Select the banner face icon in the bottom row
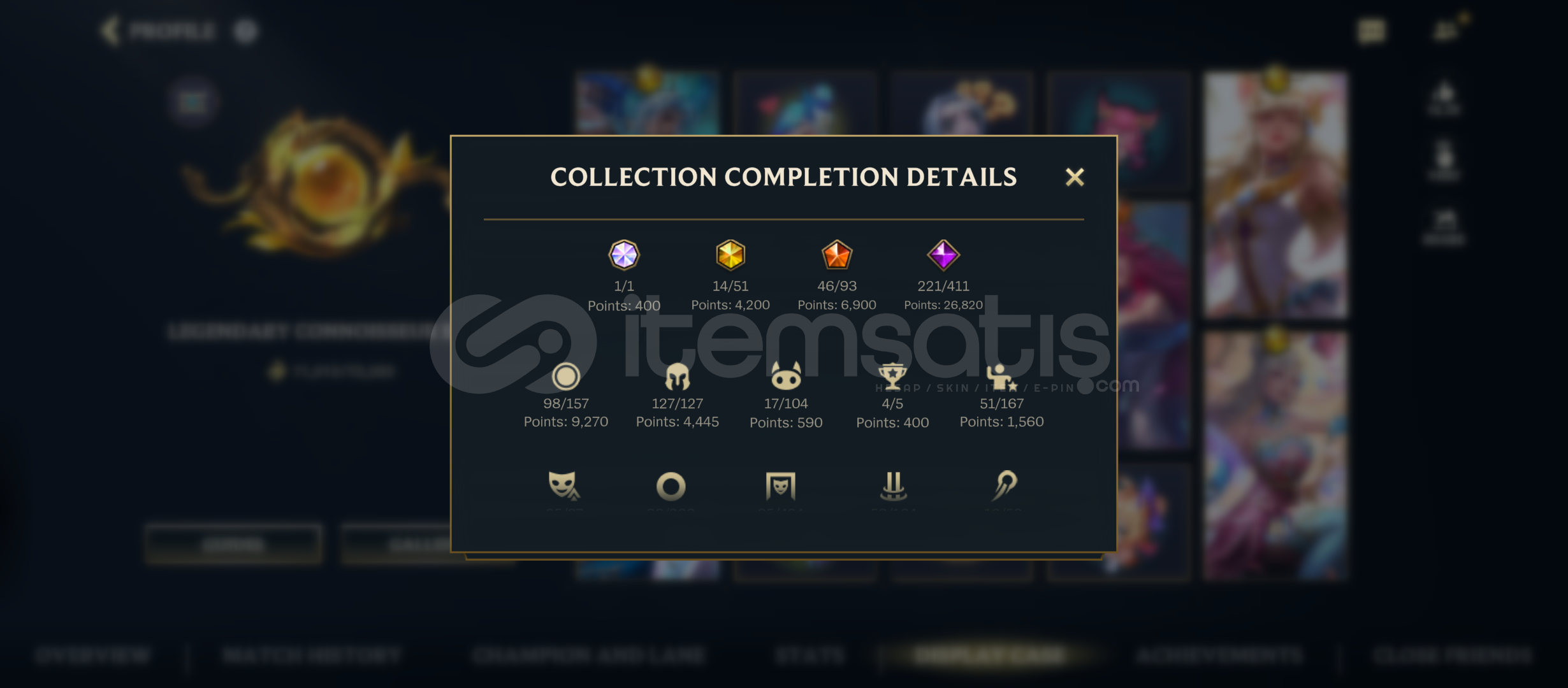The height and width of the screenshot is (688, 1568). [781, 486]
